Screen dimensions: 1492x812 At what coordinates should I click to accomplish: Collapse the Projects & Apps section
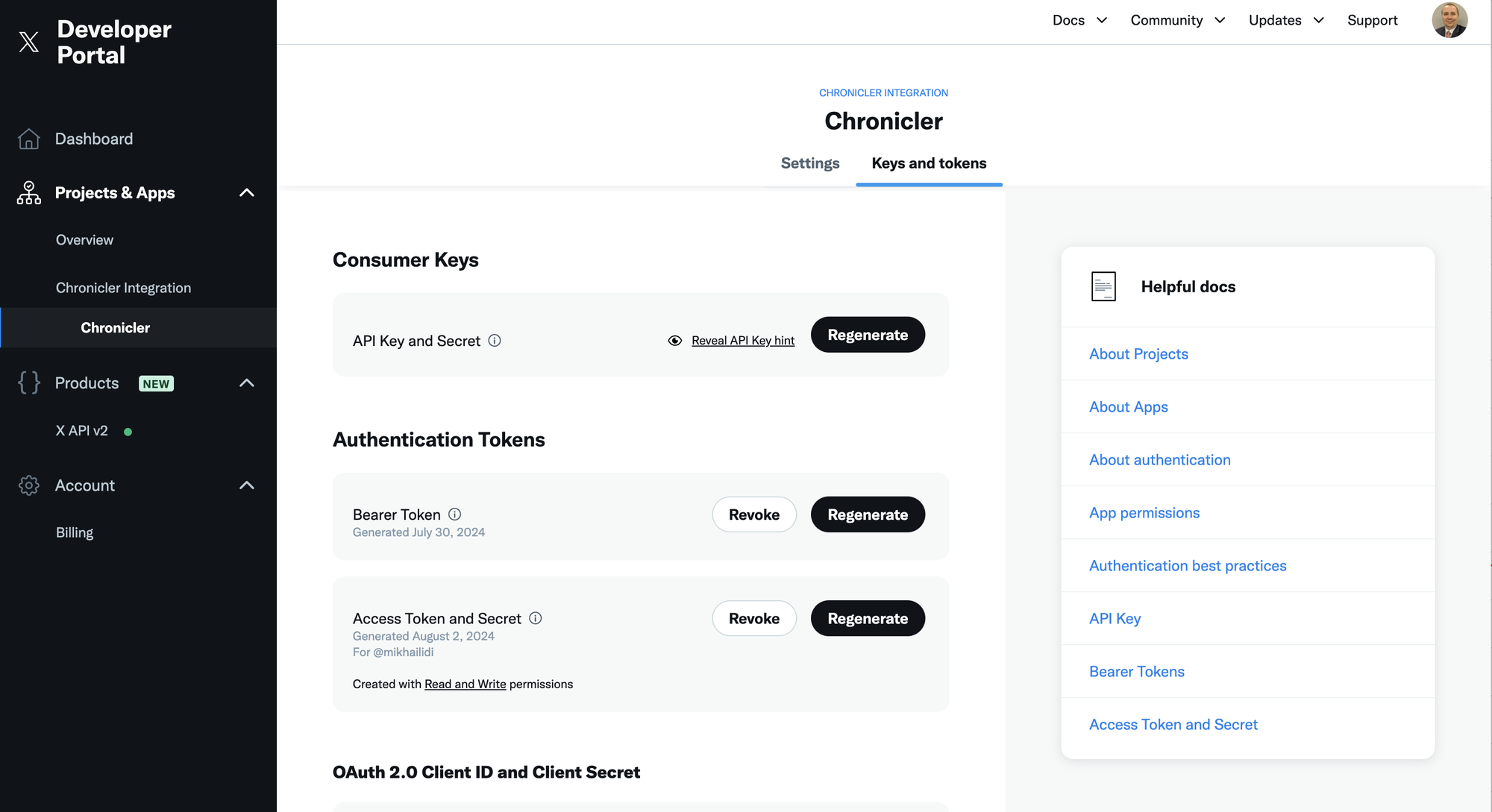pyautogui.click(x=247, y=192)
